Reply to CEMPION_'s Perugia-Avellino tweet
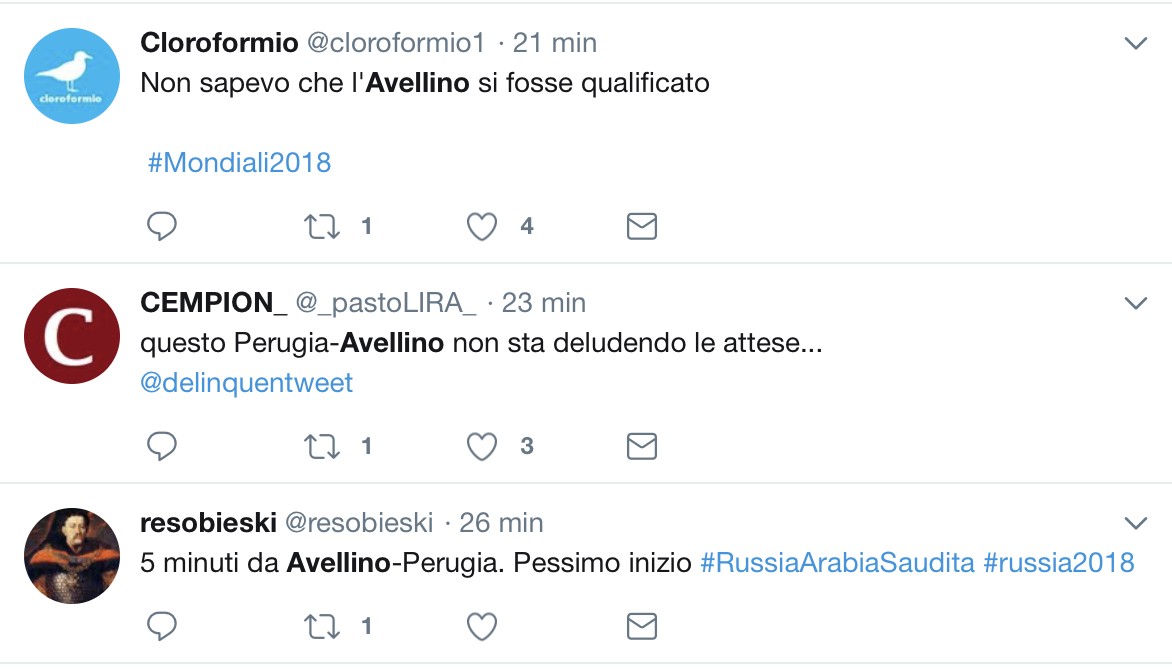Screen dimensions: 1172x670 (x=161, y=446)
